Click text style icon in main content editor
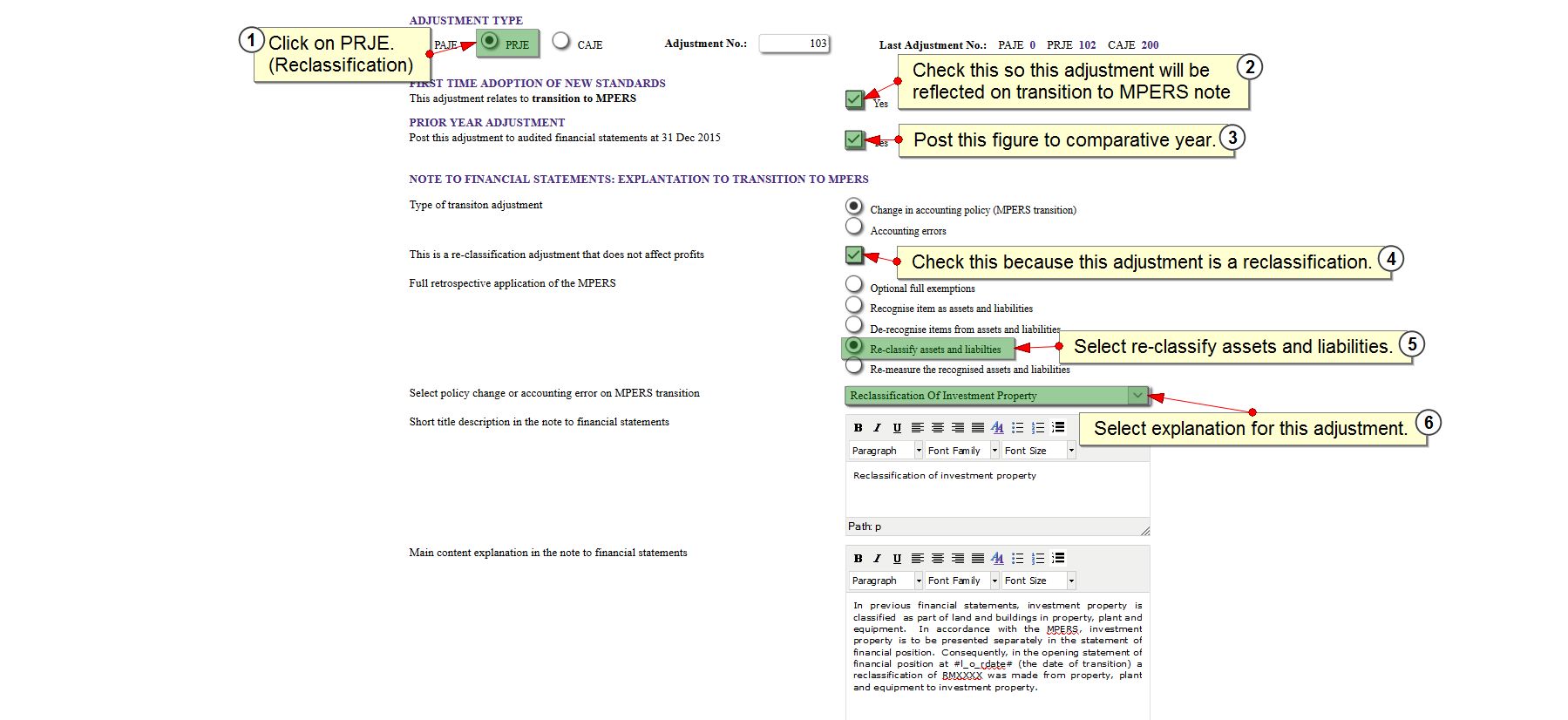Image resolution: width=1568 pixels, height=720 pixels. (997, 559)
